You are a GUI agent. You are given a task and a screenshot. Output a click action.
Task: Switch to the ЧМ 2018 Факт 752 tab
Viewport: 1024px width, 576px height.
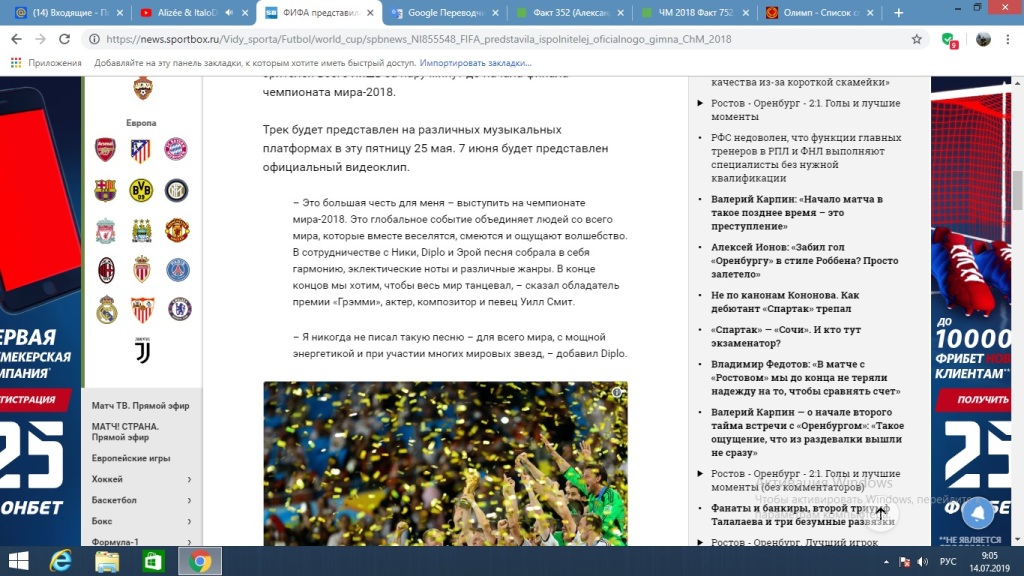(695, 12)
